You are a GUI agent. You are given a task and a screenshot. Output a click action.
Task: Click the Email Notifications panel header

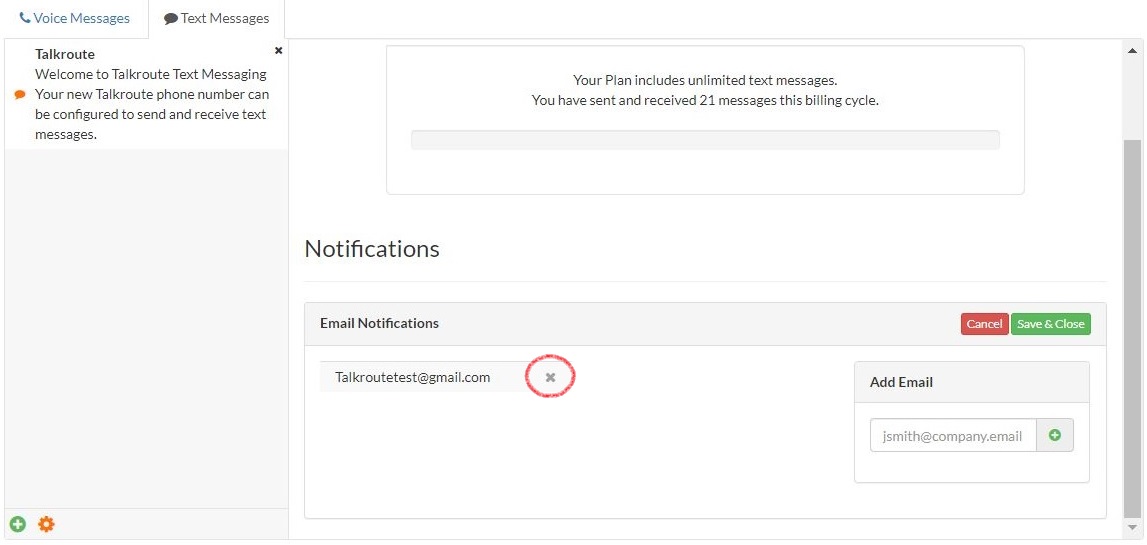(705, 324)
